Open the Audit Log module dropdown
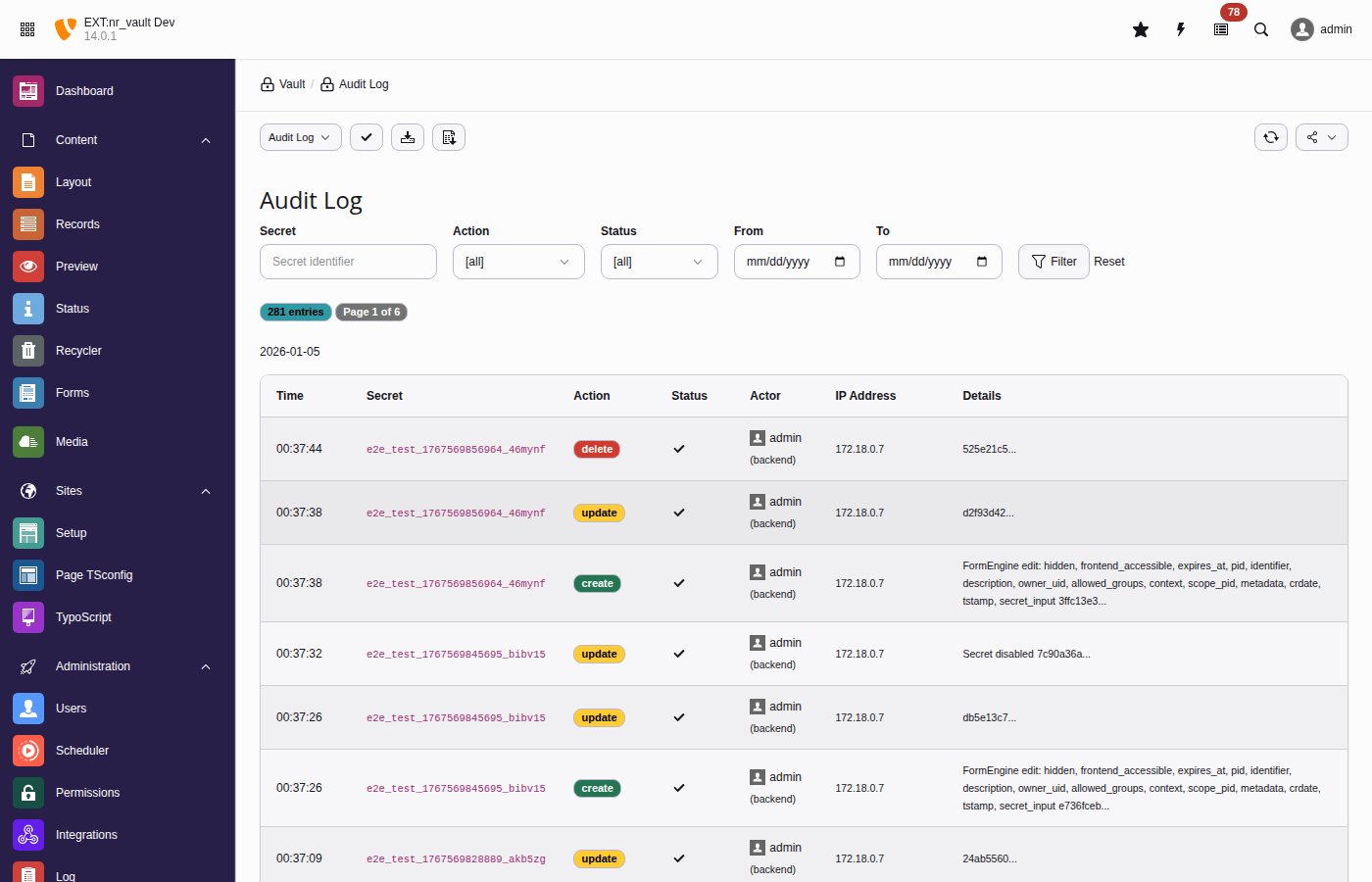1372x882 pixels. pyautogui.click(x=300, y=137)
